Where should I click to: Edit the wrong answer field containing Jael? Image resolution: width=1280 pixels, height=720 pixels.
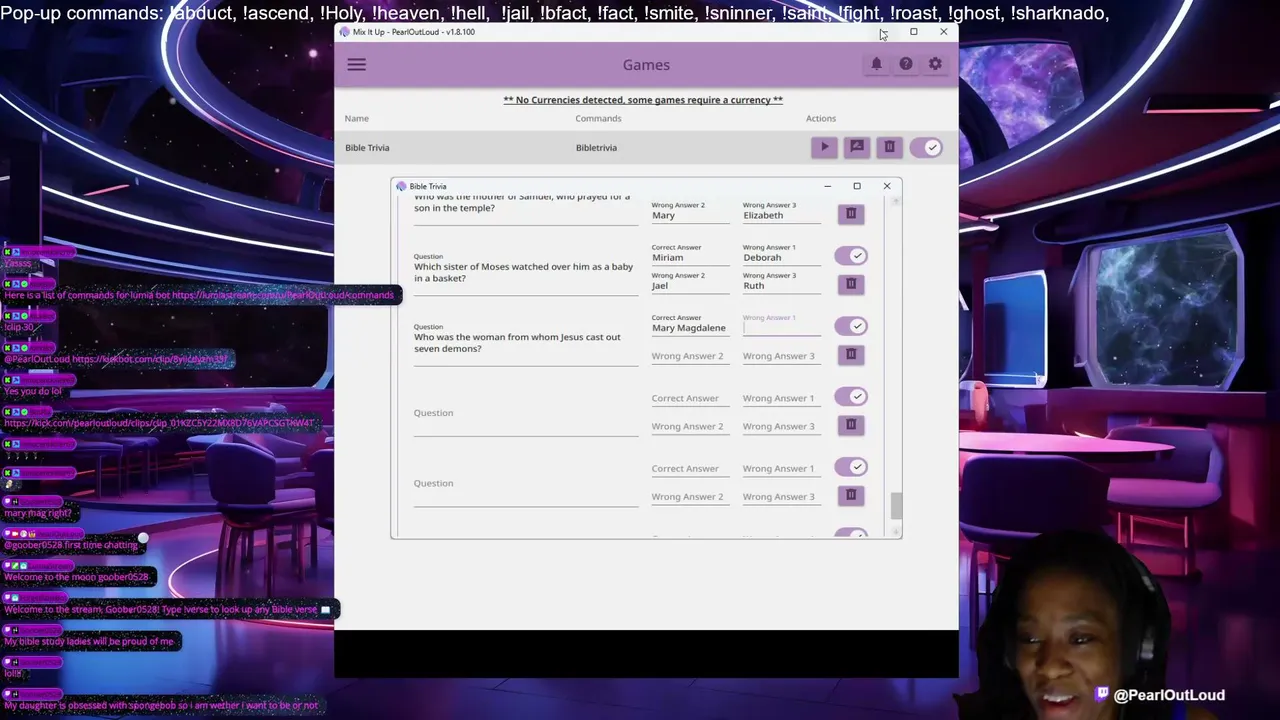[x=690, y=286]
